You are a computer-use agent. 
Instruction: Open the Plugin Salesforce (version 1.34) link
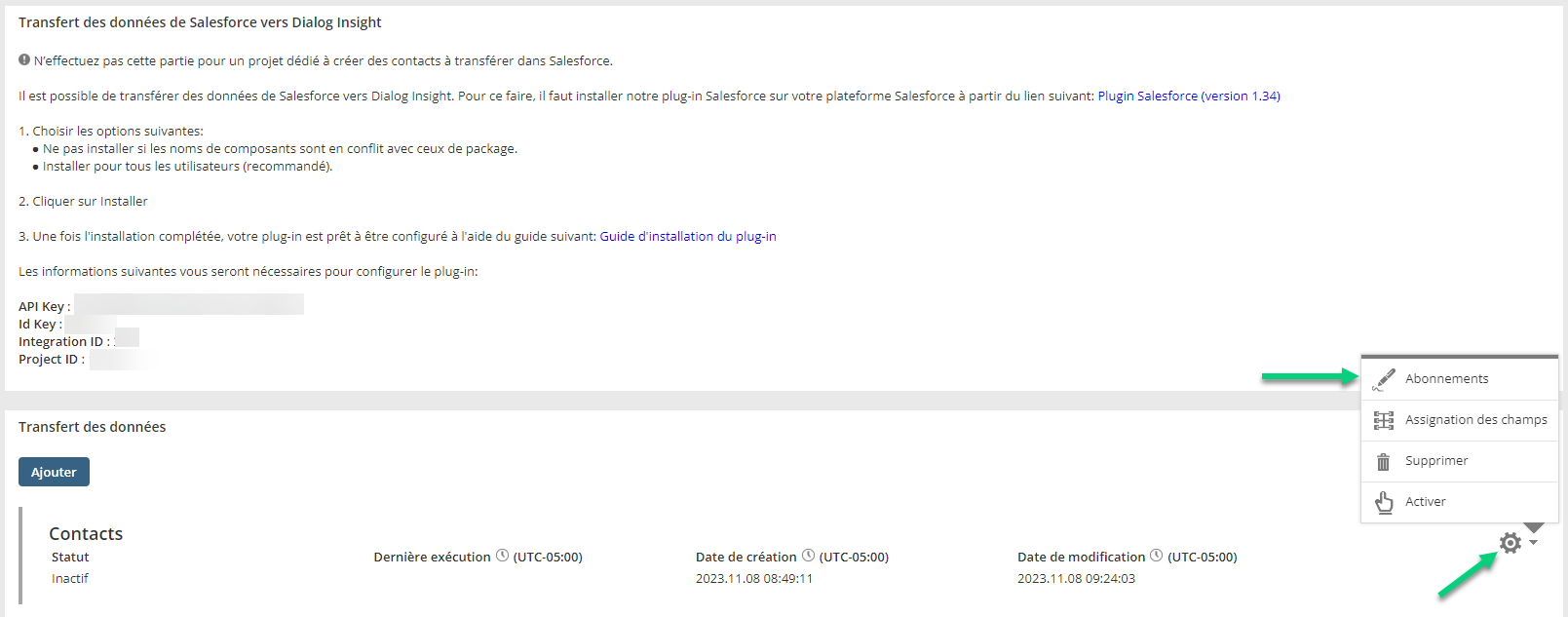point(1189,96)
